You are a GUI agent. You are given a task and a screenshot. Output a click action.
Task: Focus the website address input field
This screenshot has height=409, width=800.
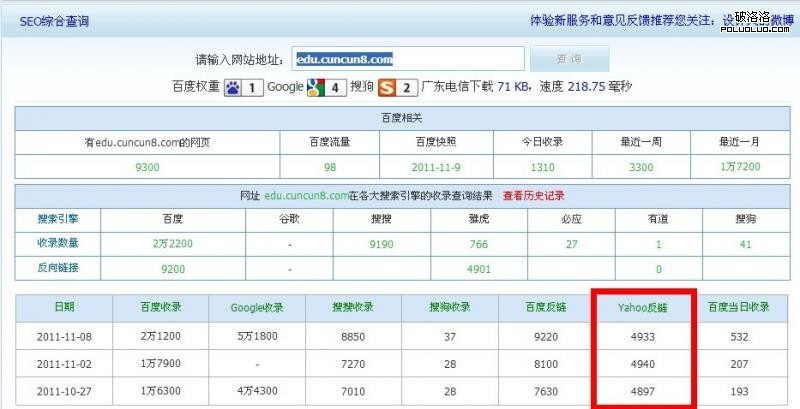coord(408,59)
